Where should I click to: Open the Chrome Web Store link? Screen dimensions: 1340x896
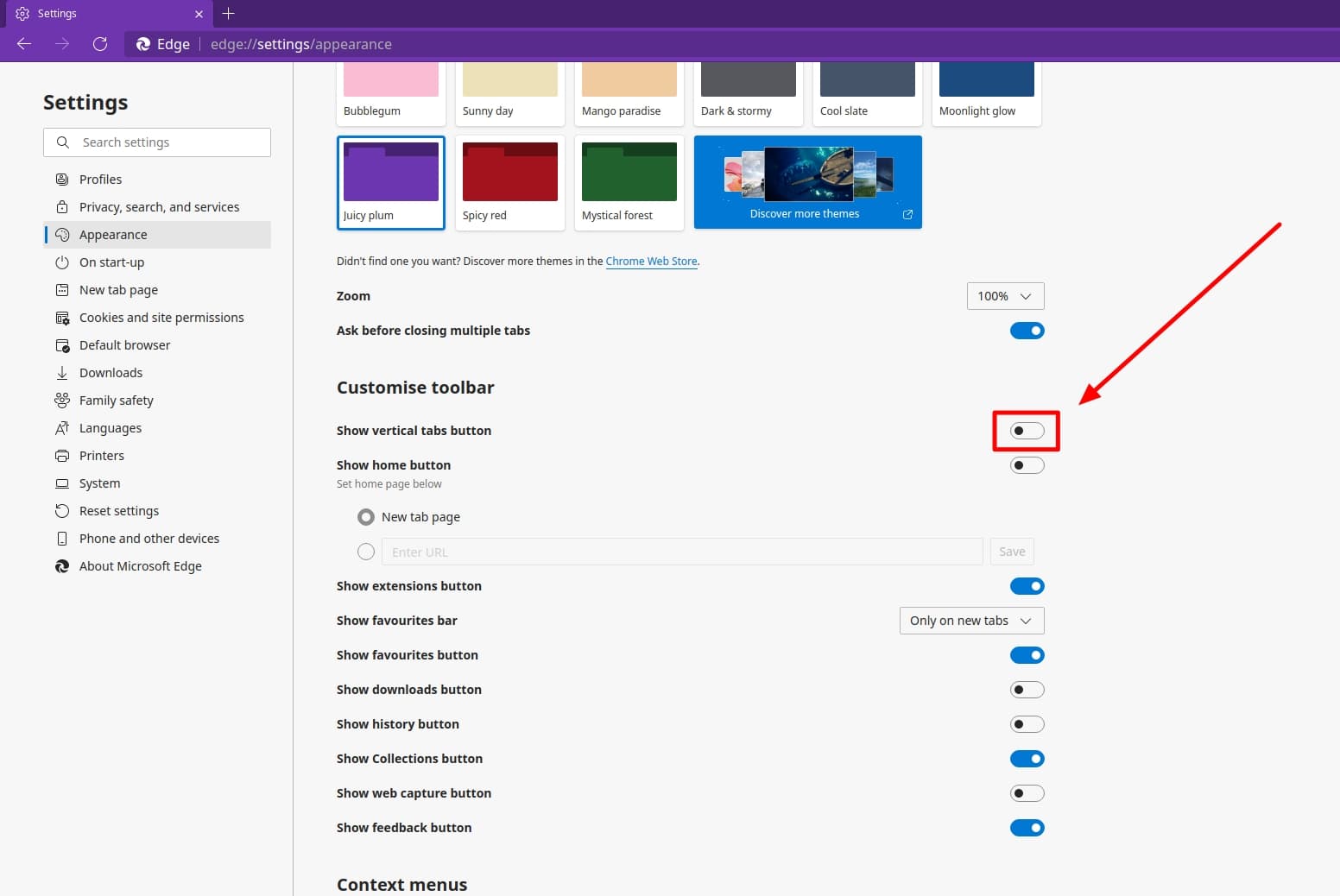pos(651,261)
